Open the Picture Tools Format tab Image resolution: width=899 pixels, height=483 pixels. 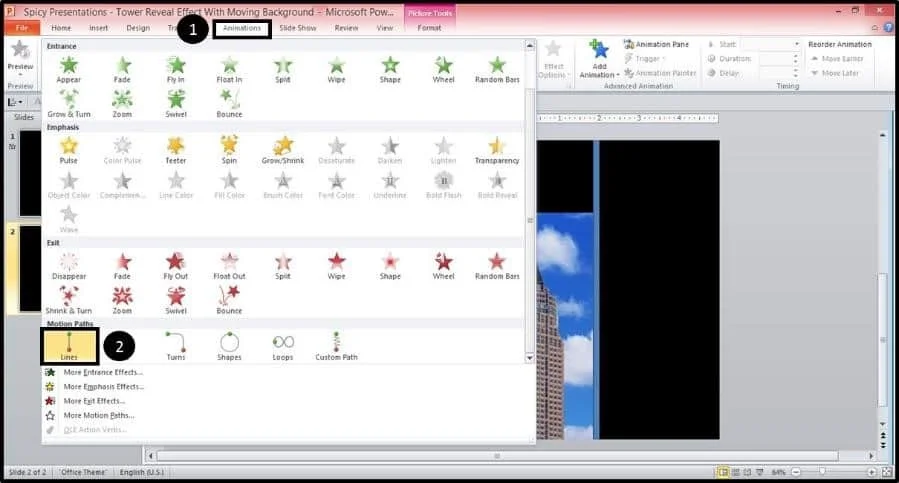click(429, 28)
